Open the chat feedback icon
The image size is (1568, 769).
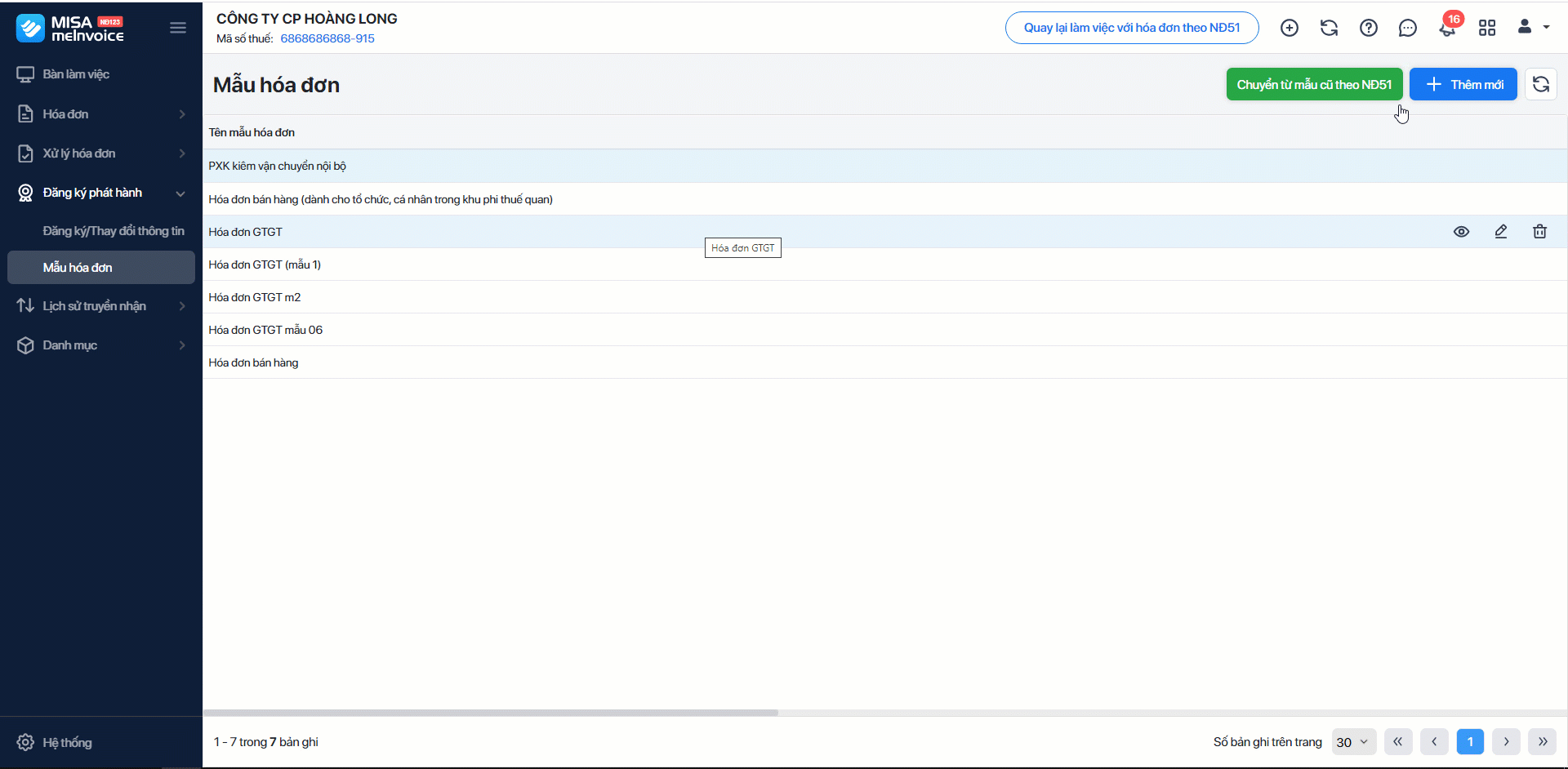click(1408, 29)
